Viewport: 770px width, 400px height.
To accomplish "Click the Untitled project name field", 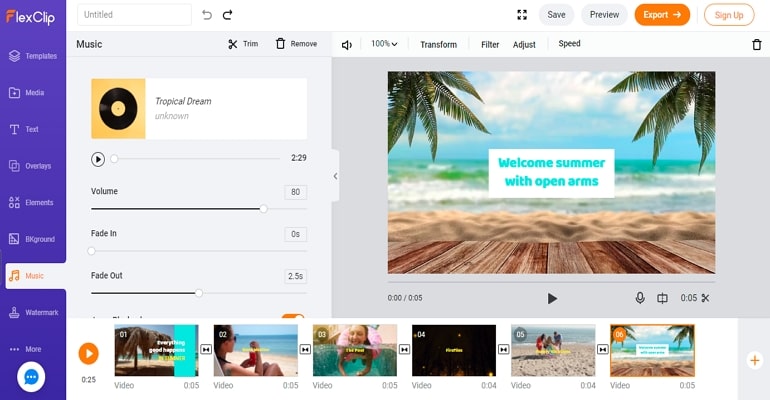I will coord(134,15).
